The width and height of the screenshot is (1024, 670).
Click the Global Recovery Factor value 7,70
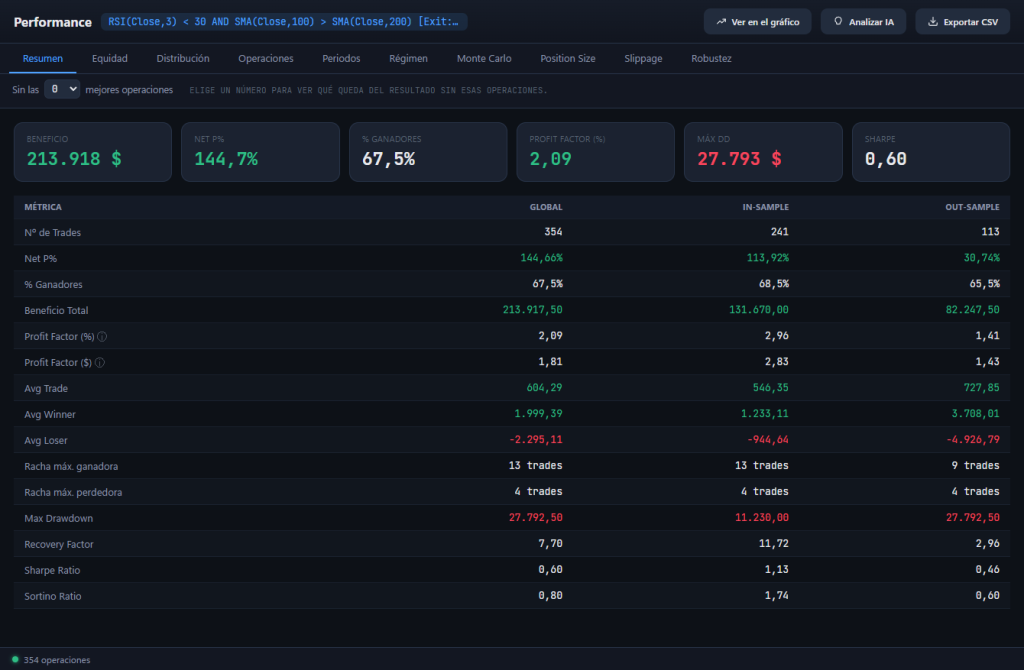click(551, 543)
